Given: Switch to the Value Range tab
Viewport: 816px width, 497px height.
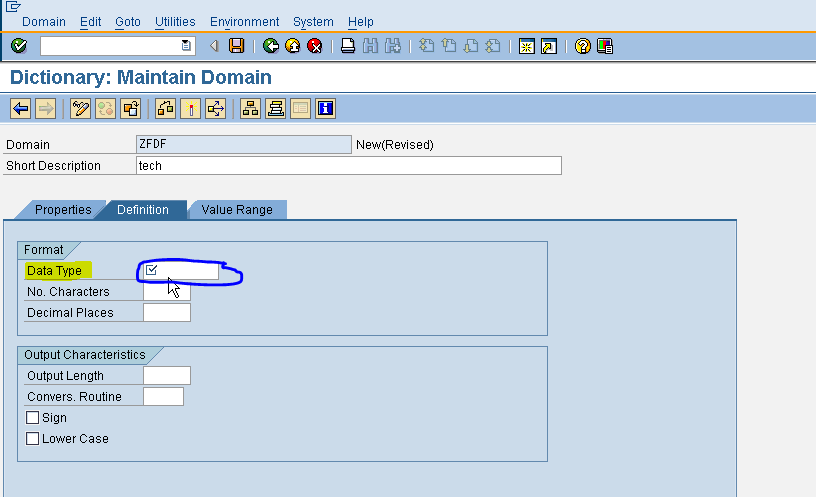Looking at the screenshot, I should (x=237, y=210).
